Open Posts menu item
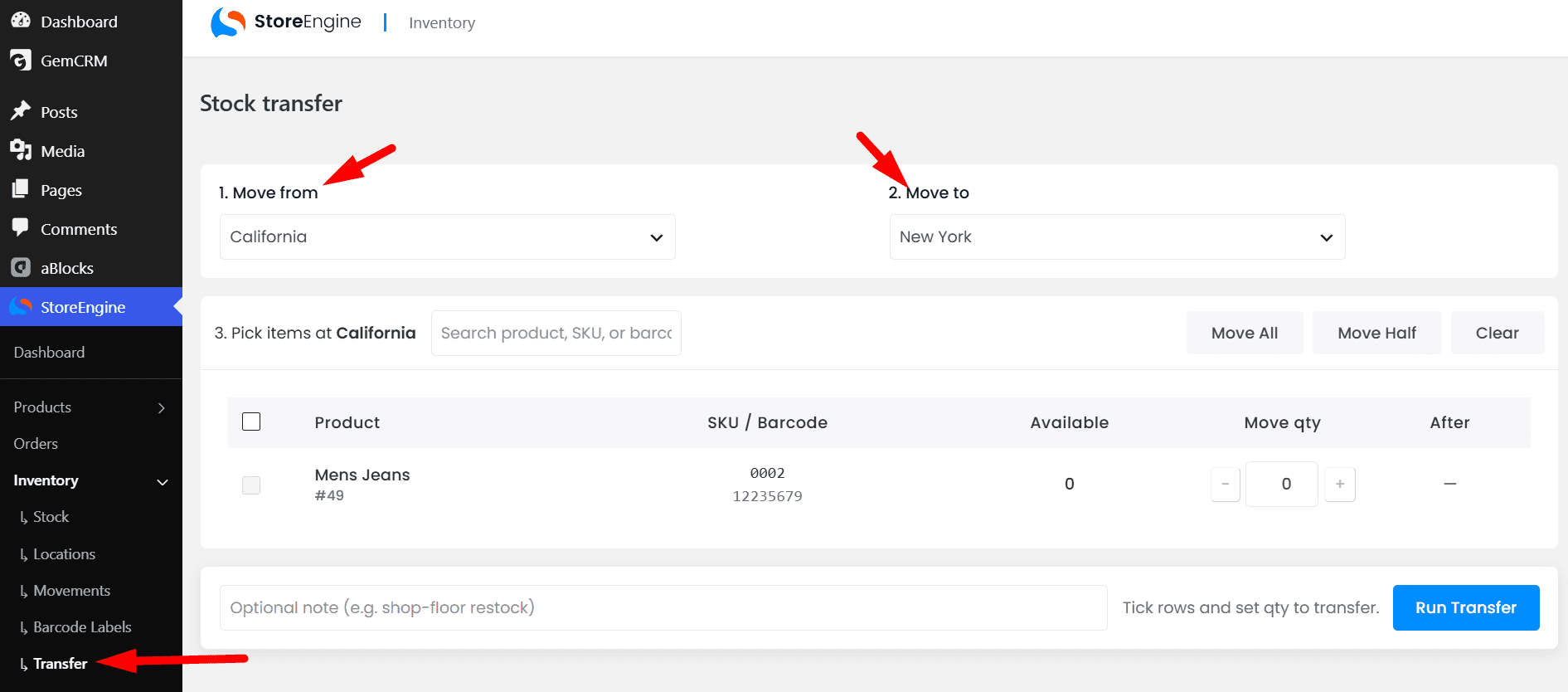The image size is (1568, 692). (x=59, y=112)
